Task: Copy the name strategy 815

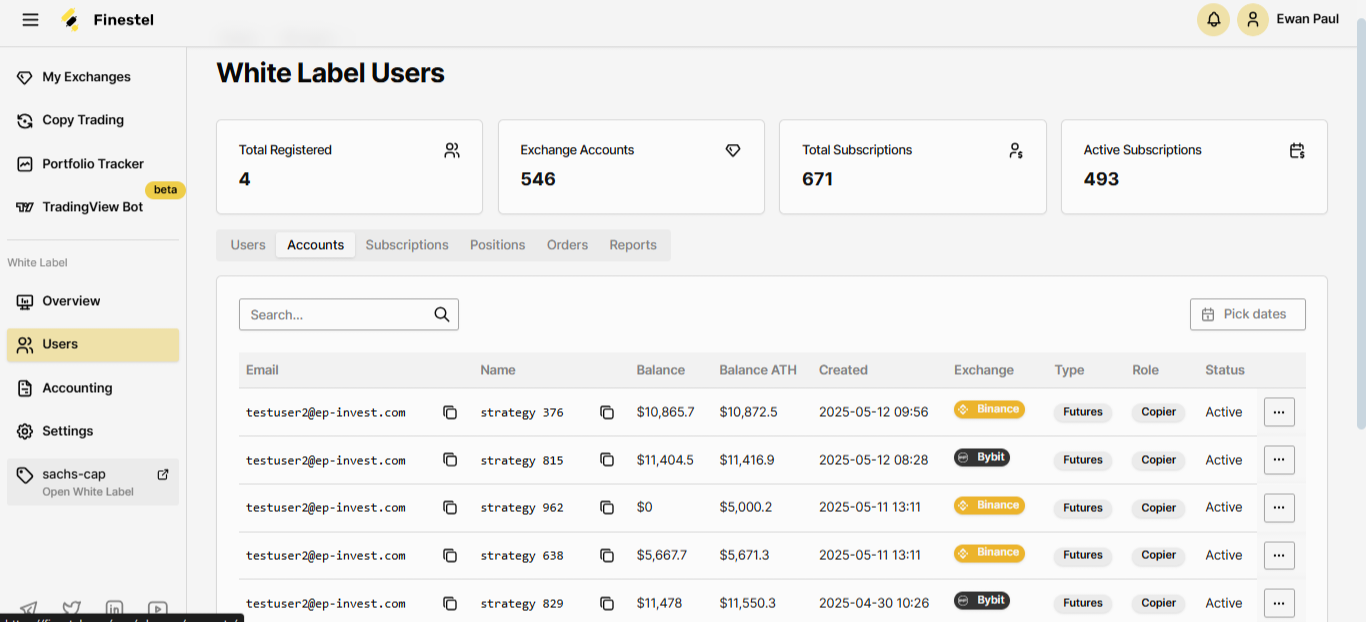Action: point(607,460)
